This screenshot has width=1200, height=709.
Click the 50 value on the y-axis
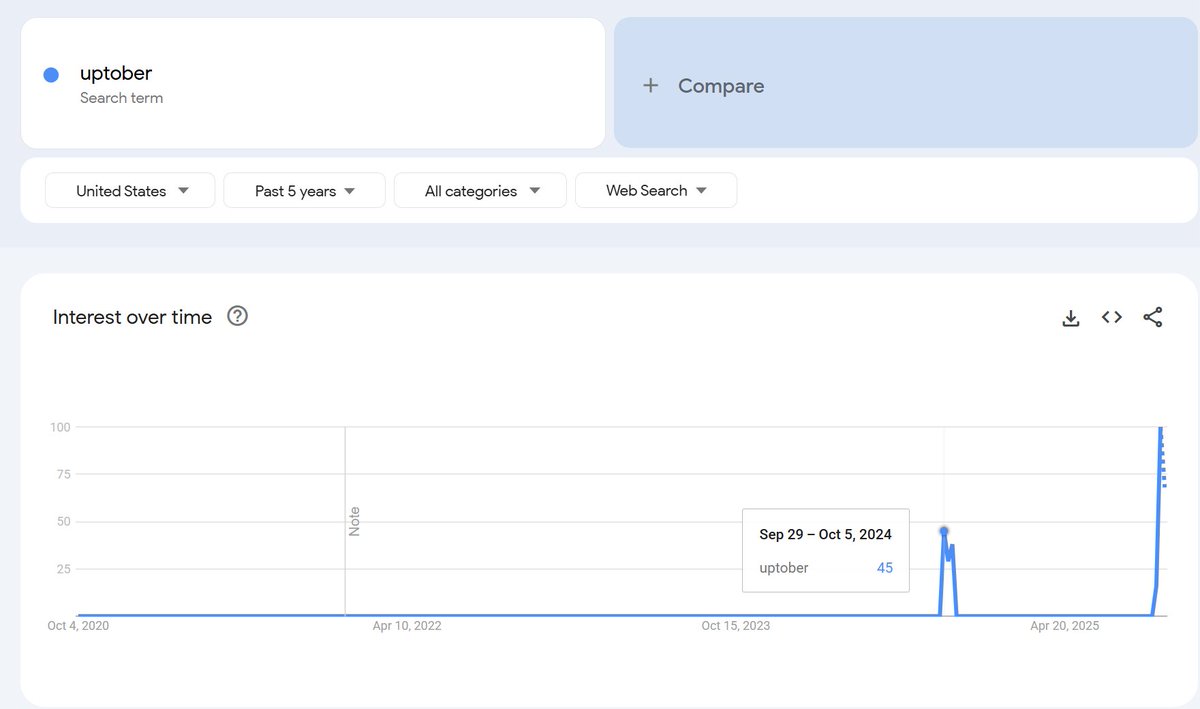point(63,522)
